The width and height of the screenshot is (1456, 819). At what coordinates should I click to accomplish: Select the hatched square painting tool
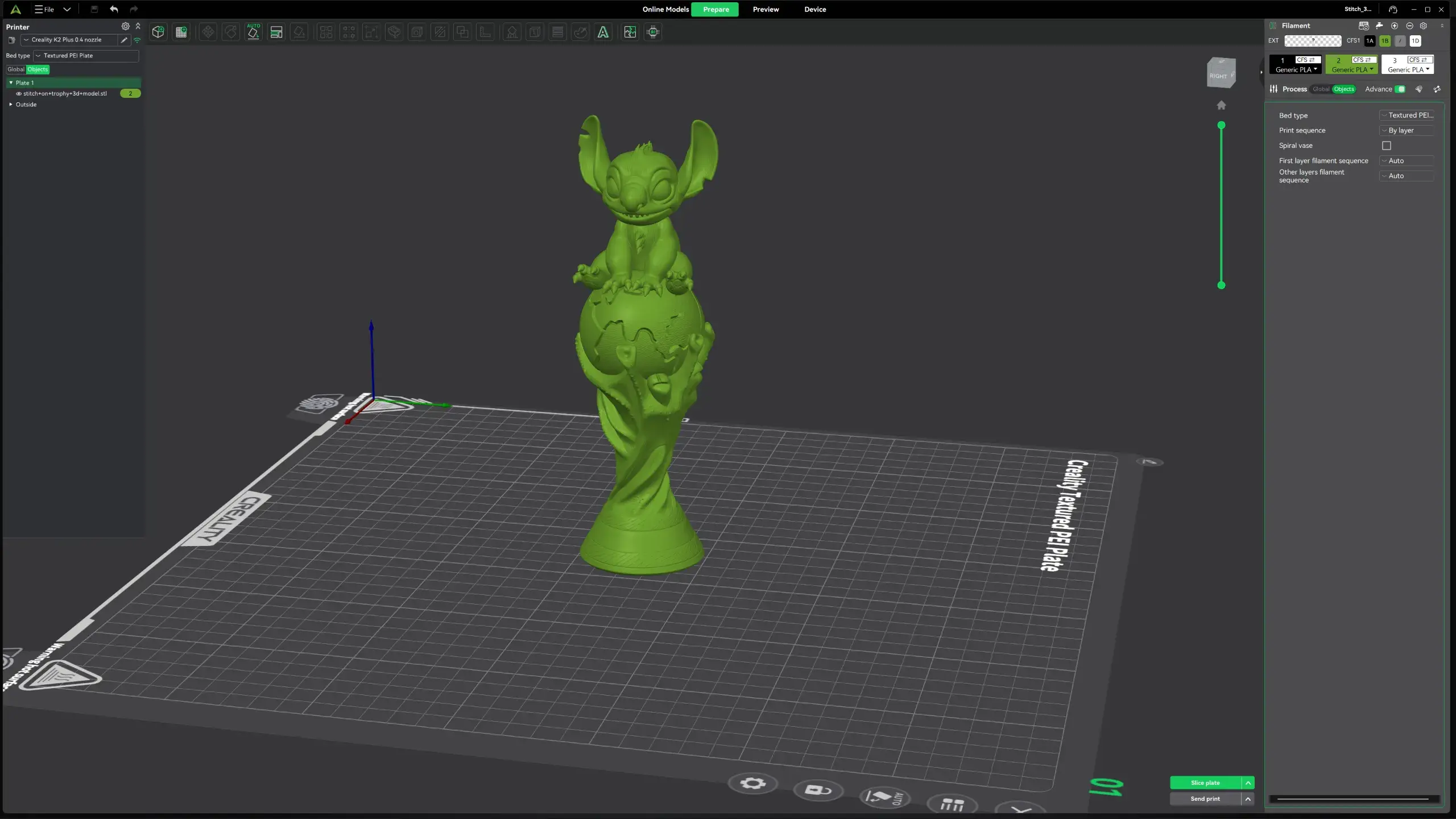click(x=440, y=32)
